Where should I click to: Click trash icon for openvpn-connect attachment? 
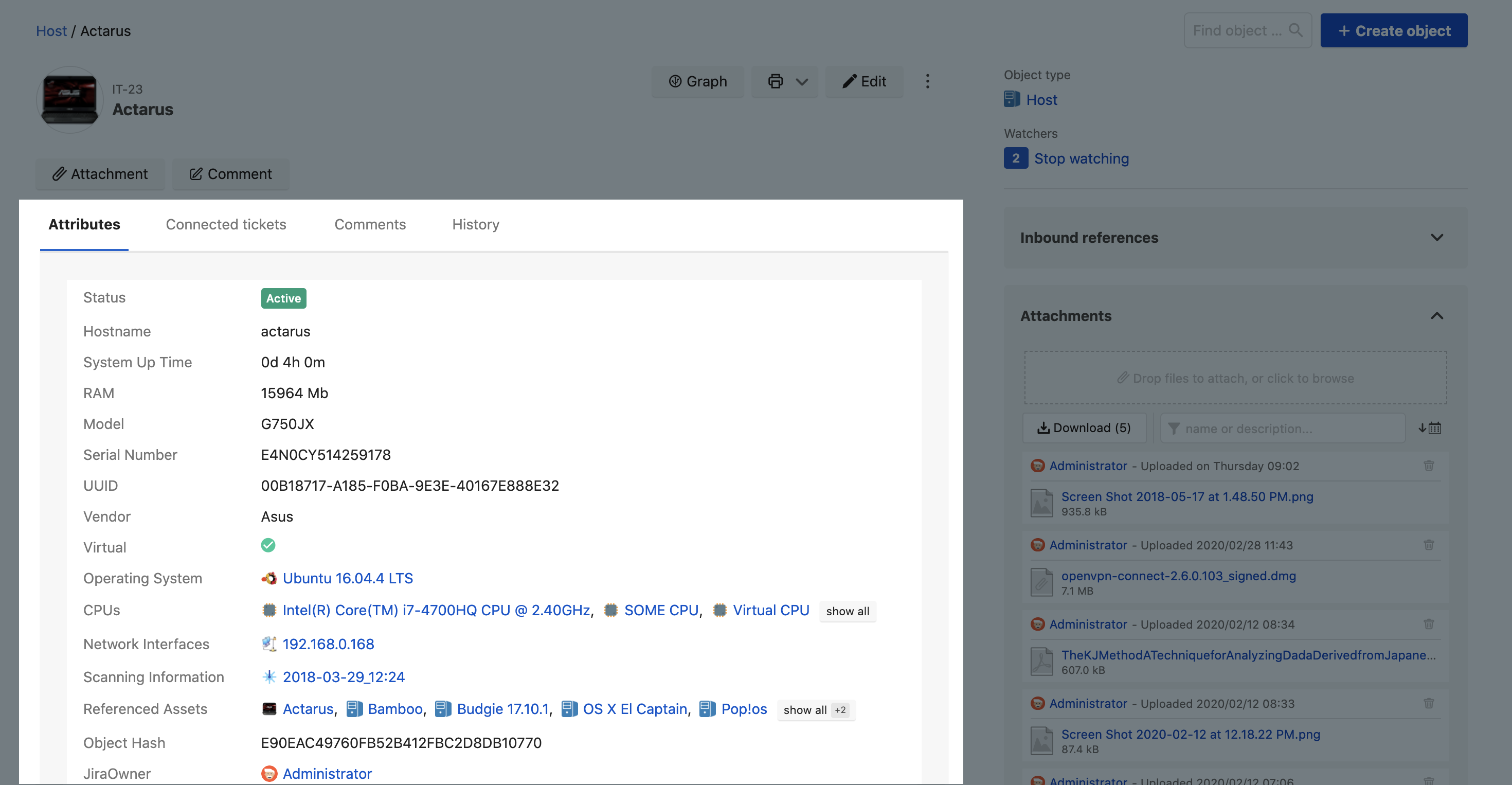point(1429,545)
